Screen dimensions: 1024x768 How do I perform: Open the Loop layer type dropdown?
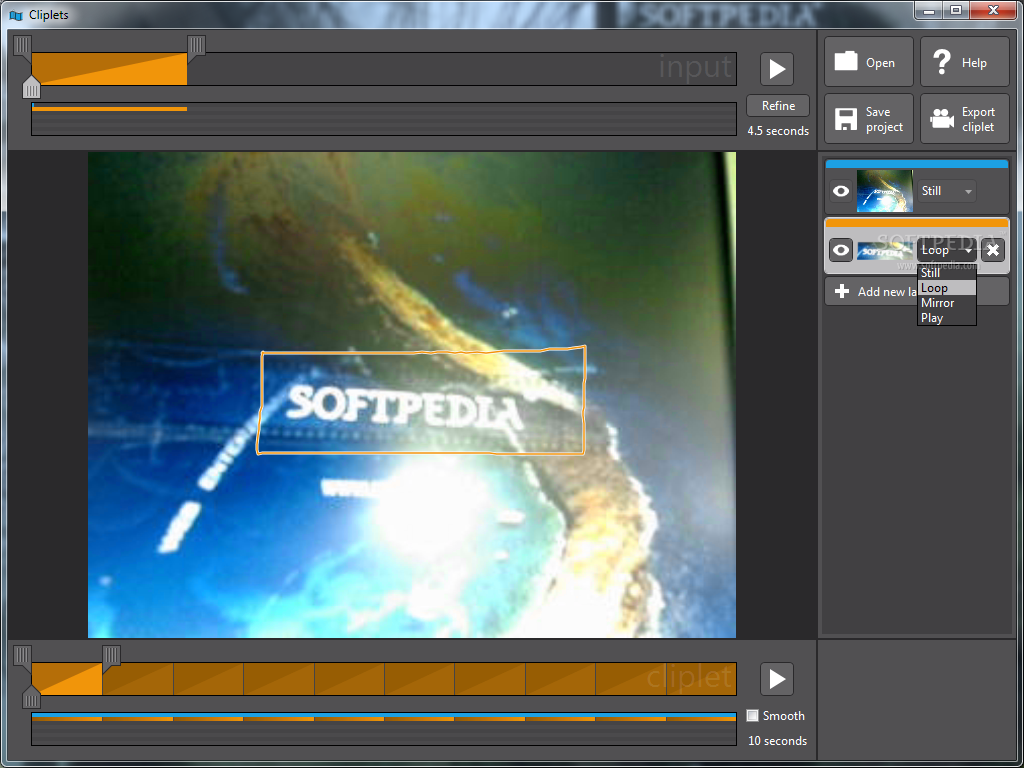tap(946, 250)
